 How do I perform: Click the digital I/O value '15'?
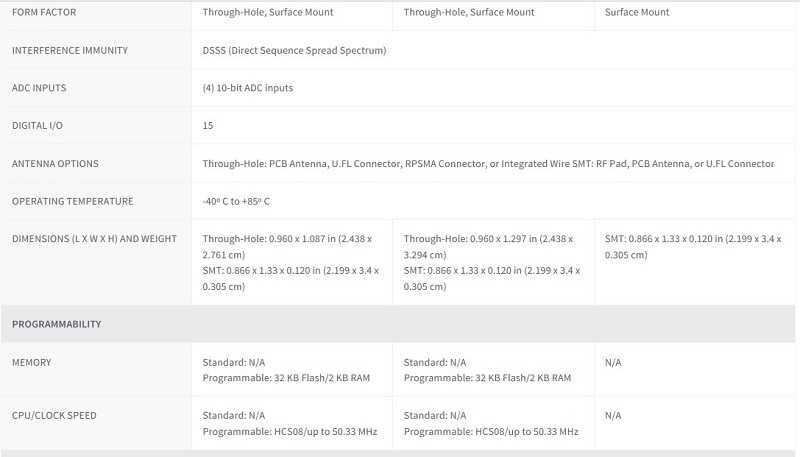tap(207, 126)
